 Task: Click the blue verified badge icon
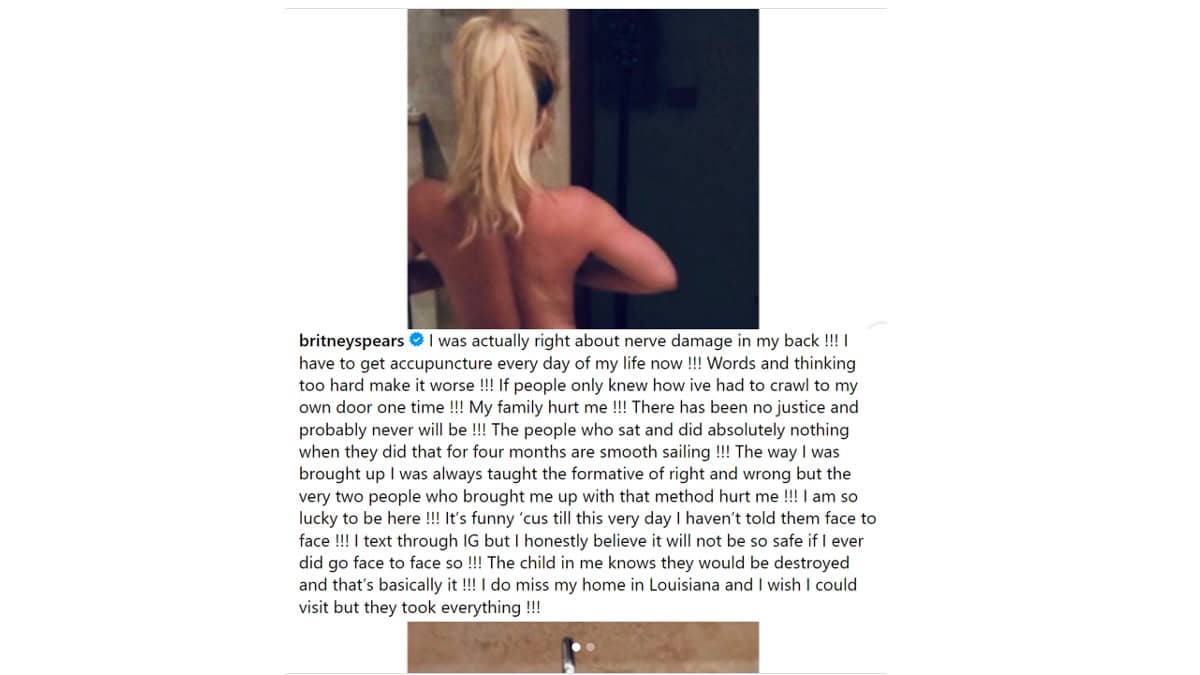click(417, 341)
